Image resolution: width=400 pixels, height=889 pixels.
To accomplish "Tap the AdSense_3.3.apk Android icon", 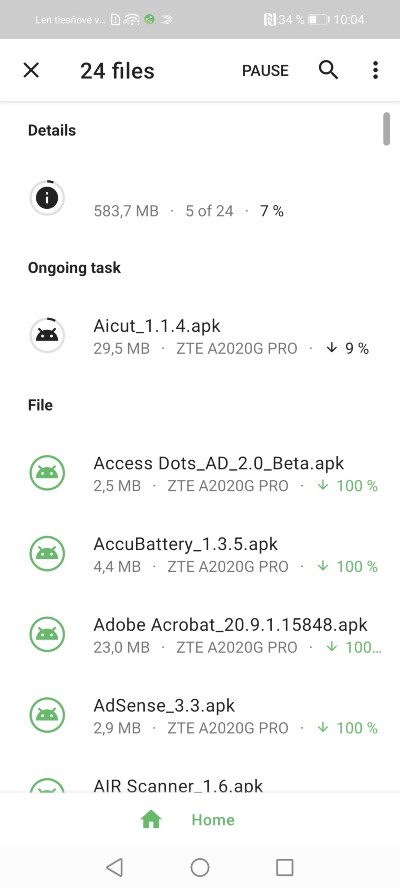I will coord(47,714).
